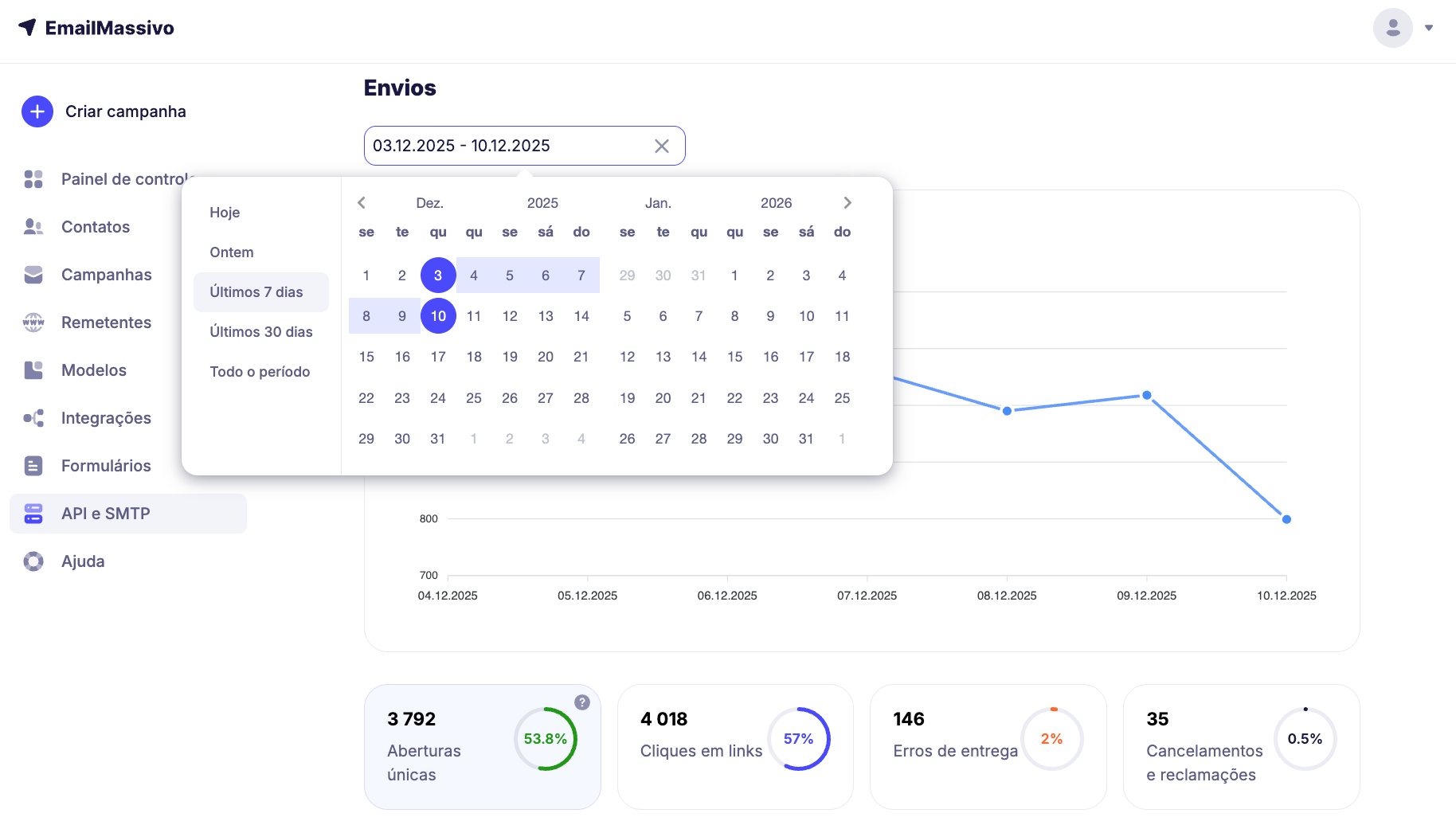
Task: Choose the Todo o período preset
Action: pos(260,372)
